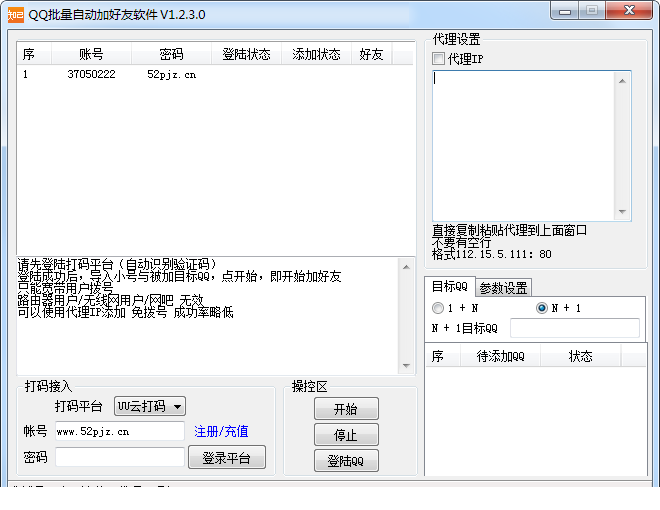Screen dimensions: 660x510
Task: Click the 登录平台 button
Action: (x=227, y=457)
